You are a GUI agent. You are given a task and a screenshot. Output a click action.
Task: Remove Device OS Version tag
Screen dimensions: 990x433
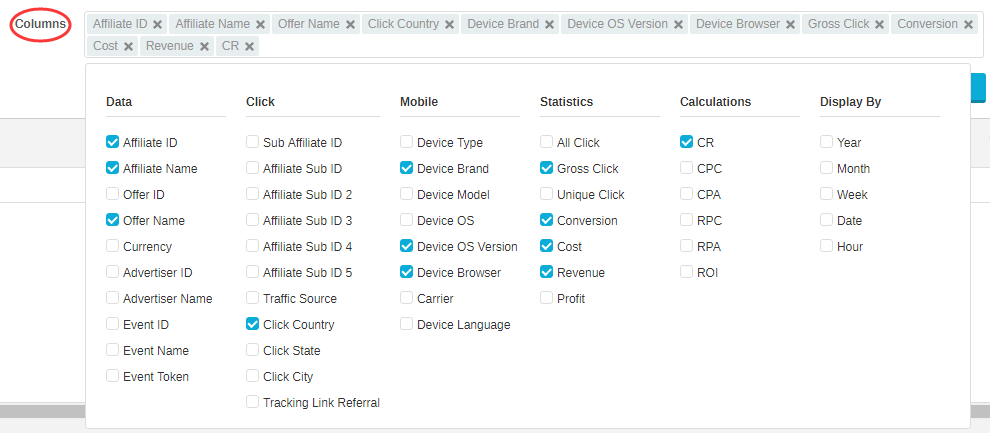(678, 25)
